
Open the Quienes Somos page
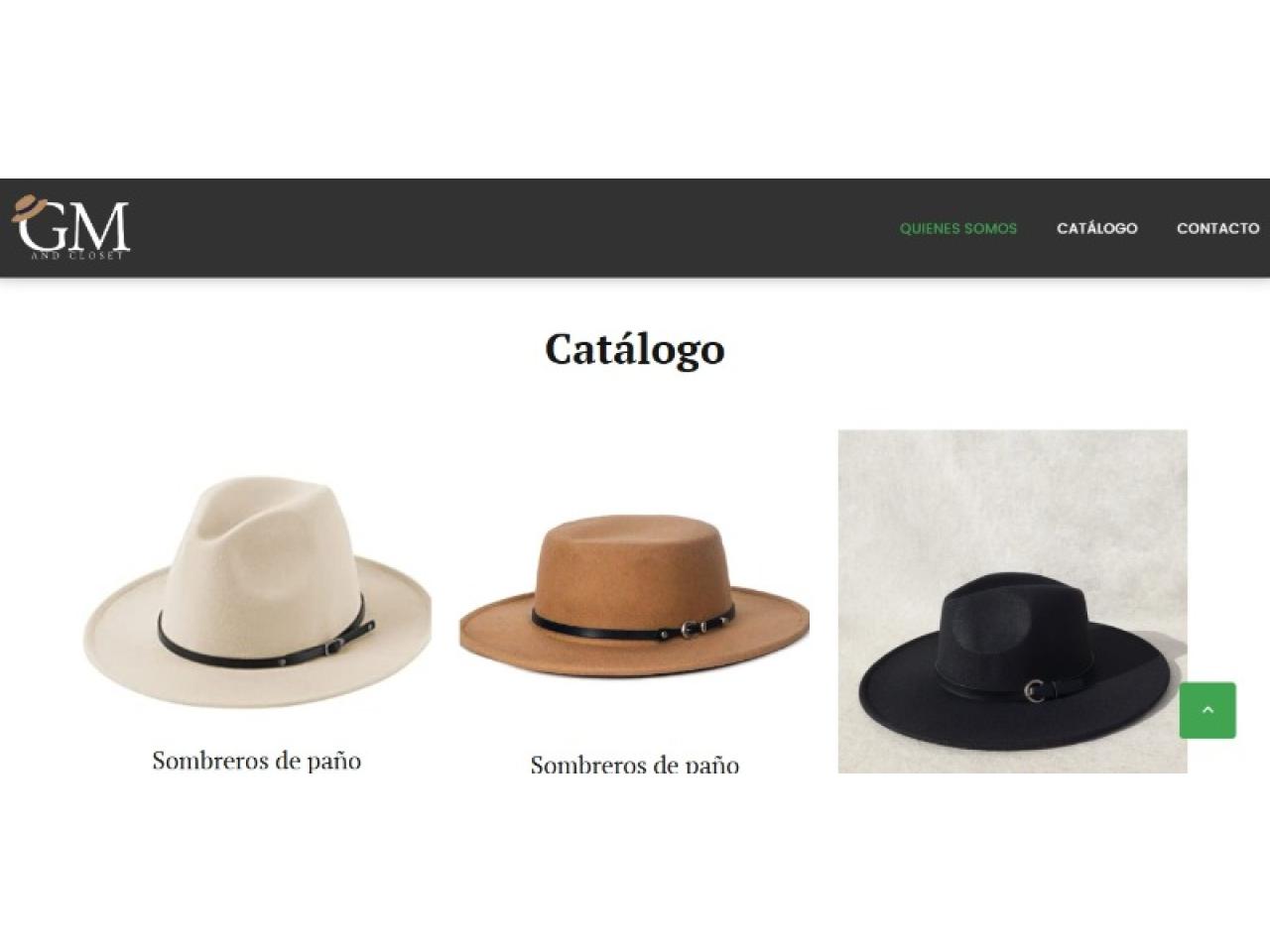point(958,228)
